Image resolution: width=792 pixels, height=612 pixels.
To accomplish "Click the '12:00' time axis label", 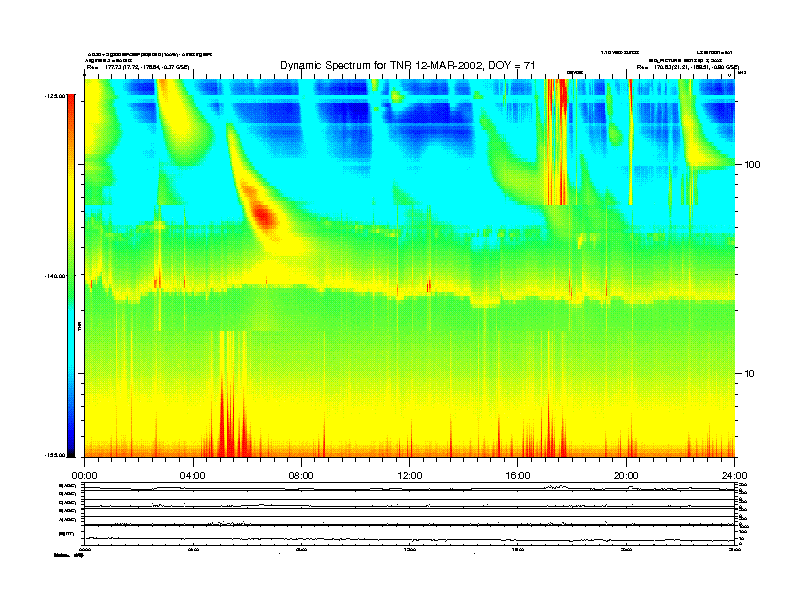I will 410,476.
